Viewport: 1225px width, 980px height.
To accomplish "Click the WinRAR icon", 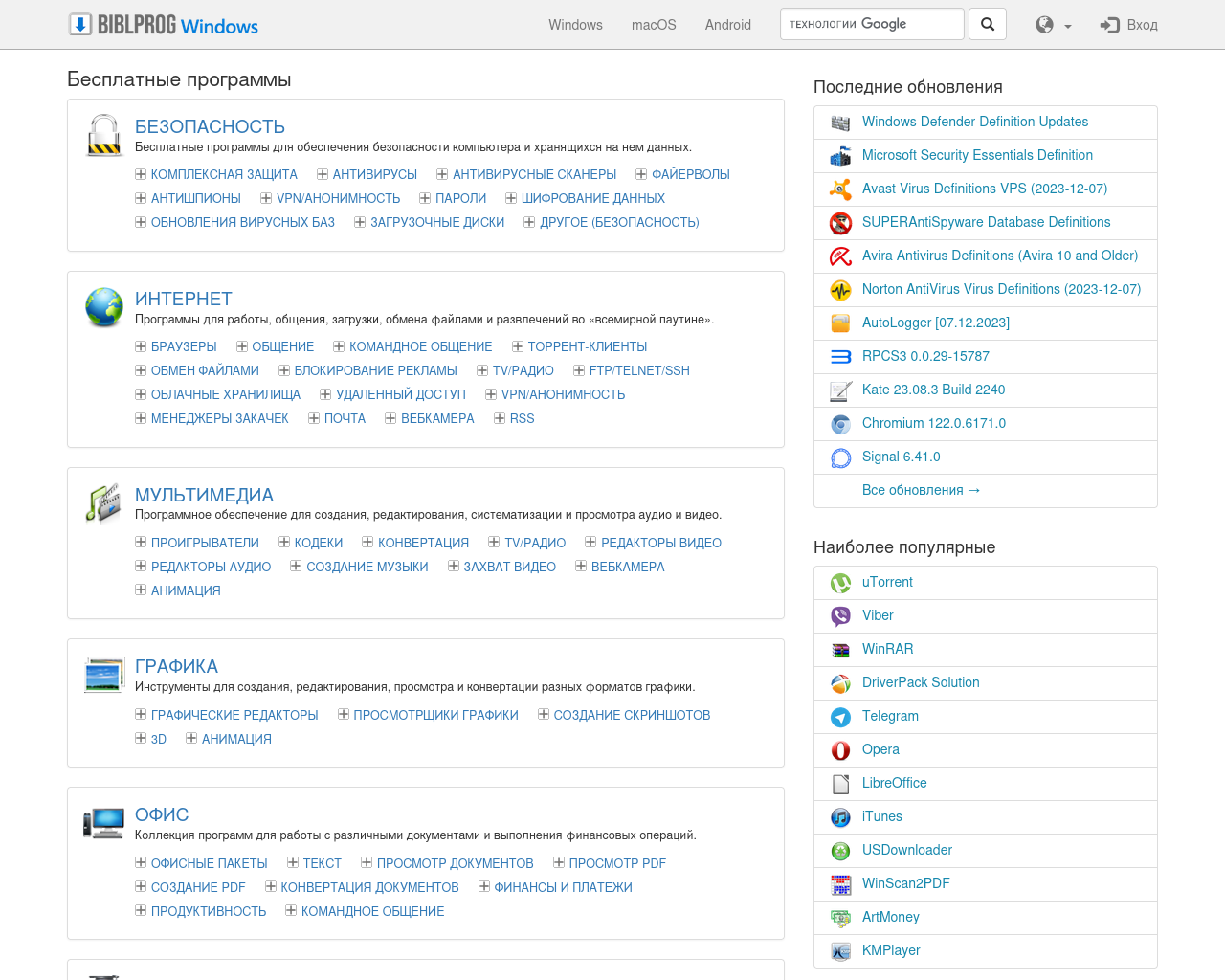I will point(840,650).
